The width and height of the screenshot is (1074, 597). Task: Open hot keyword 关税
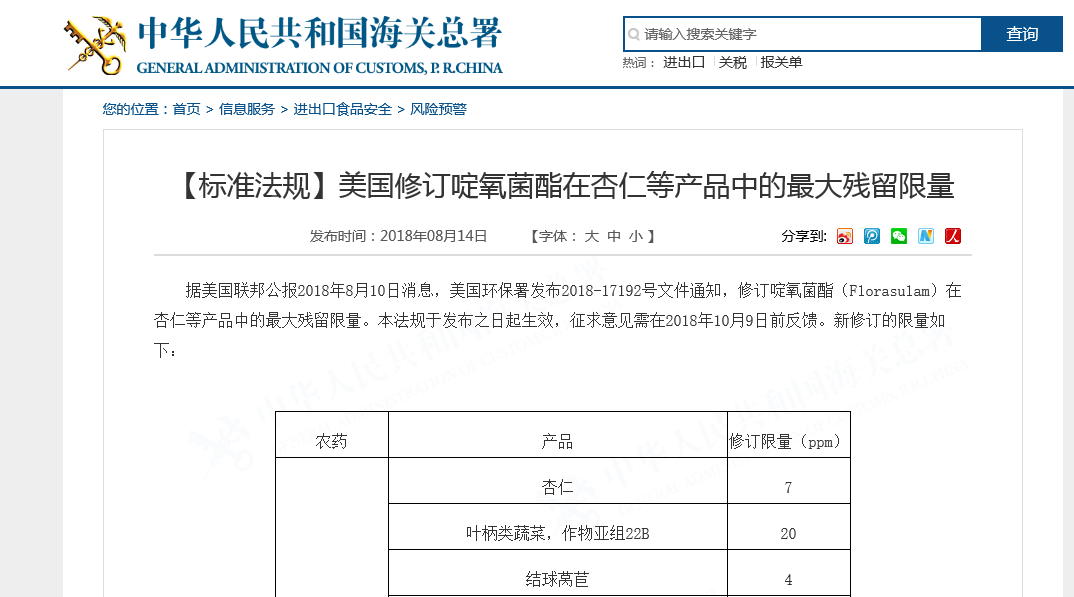[x=732, y=62]
